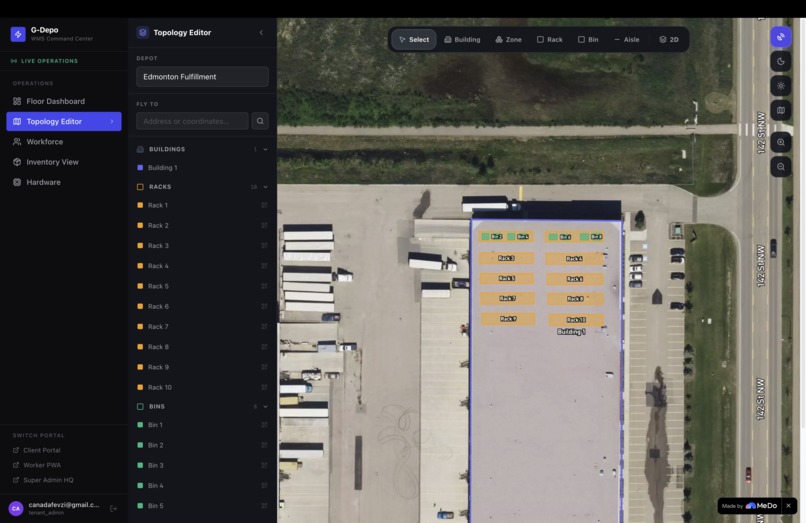Screen dimensions: 806x523
Task: Click the Rack 2 orange swatch
Action: tap(140, 225)
